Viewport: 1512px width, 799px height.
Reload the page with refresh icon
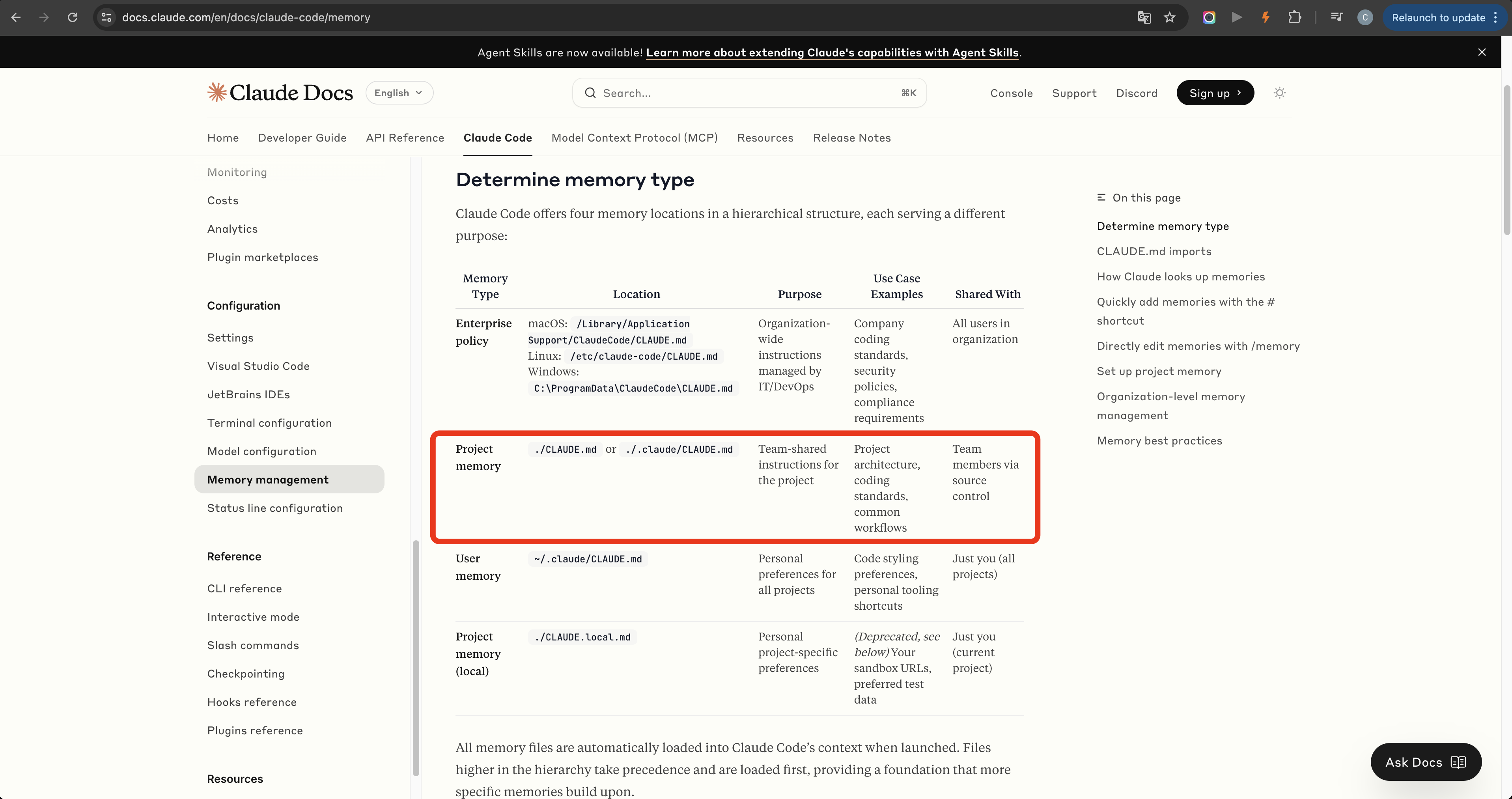click(x=72, y=18)
